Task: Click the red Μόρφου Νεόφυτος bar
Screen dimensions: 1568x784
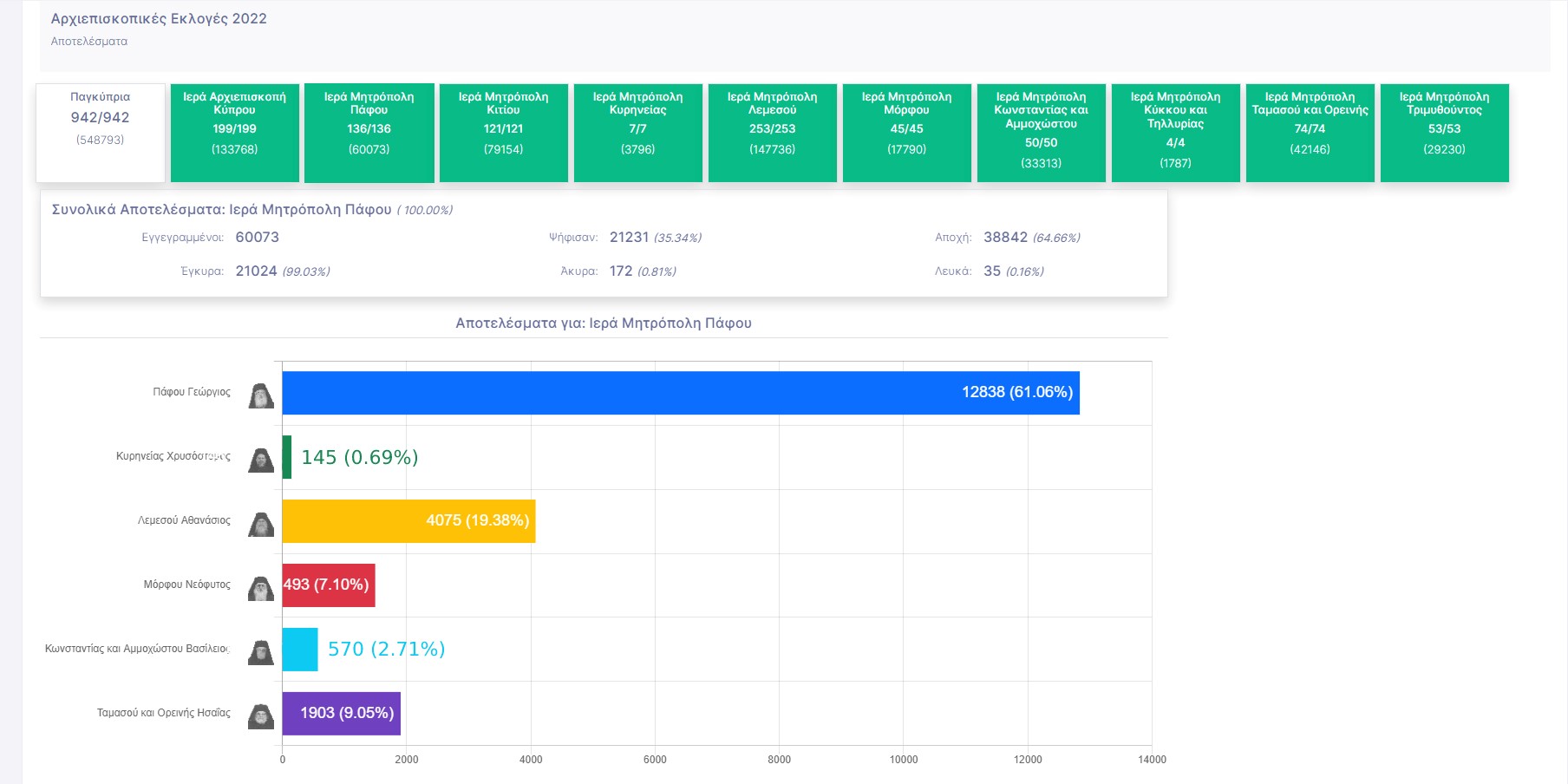Action: click(329, 585)
